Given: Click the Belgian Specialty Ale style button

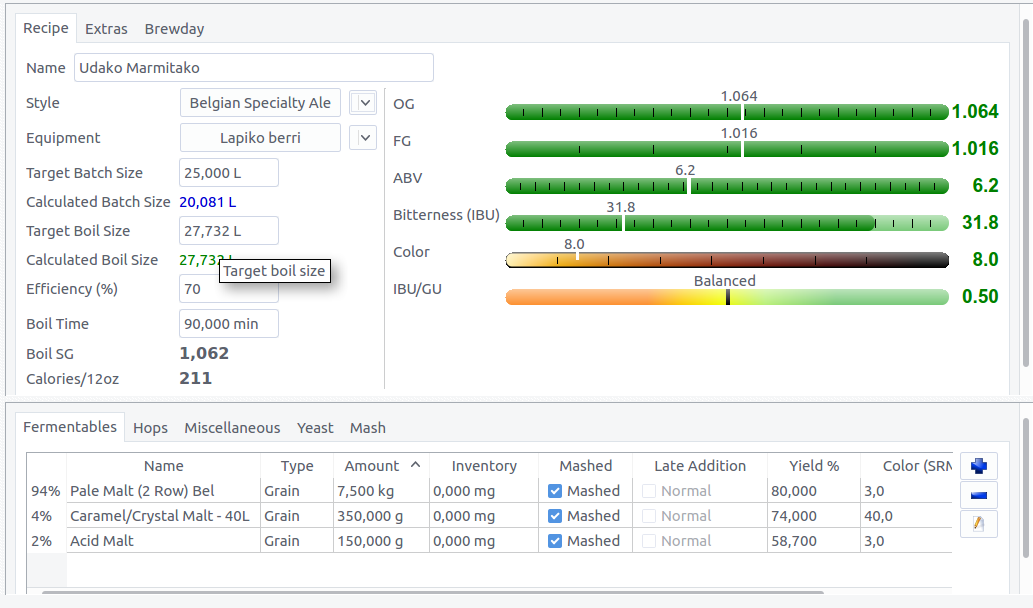Looking at the screenshot, I should (x=260, y=103).
